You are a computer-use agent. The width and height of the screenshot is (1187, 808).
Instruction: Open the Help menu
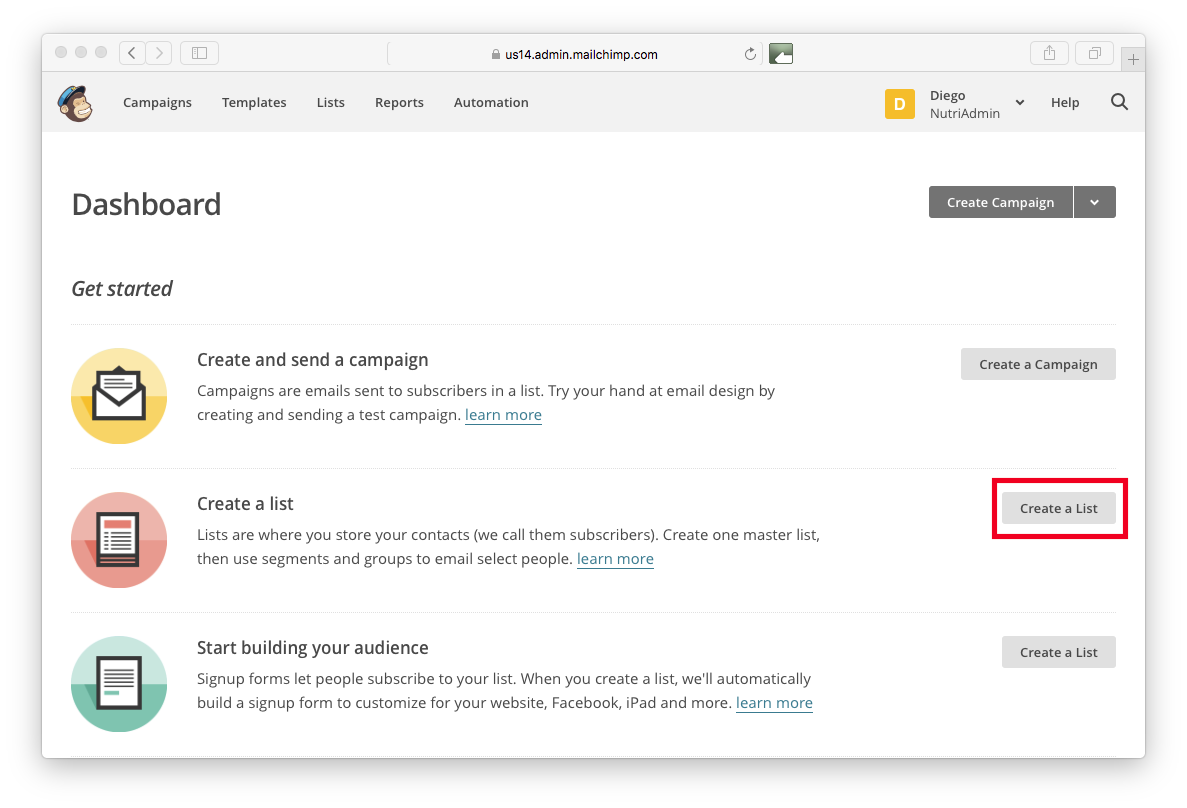1065,102
